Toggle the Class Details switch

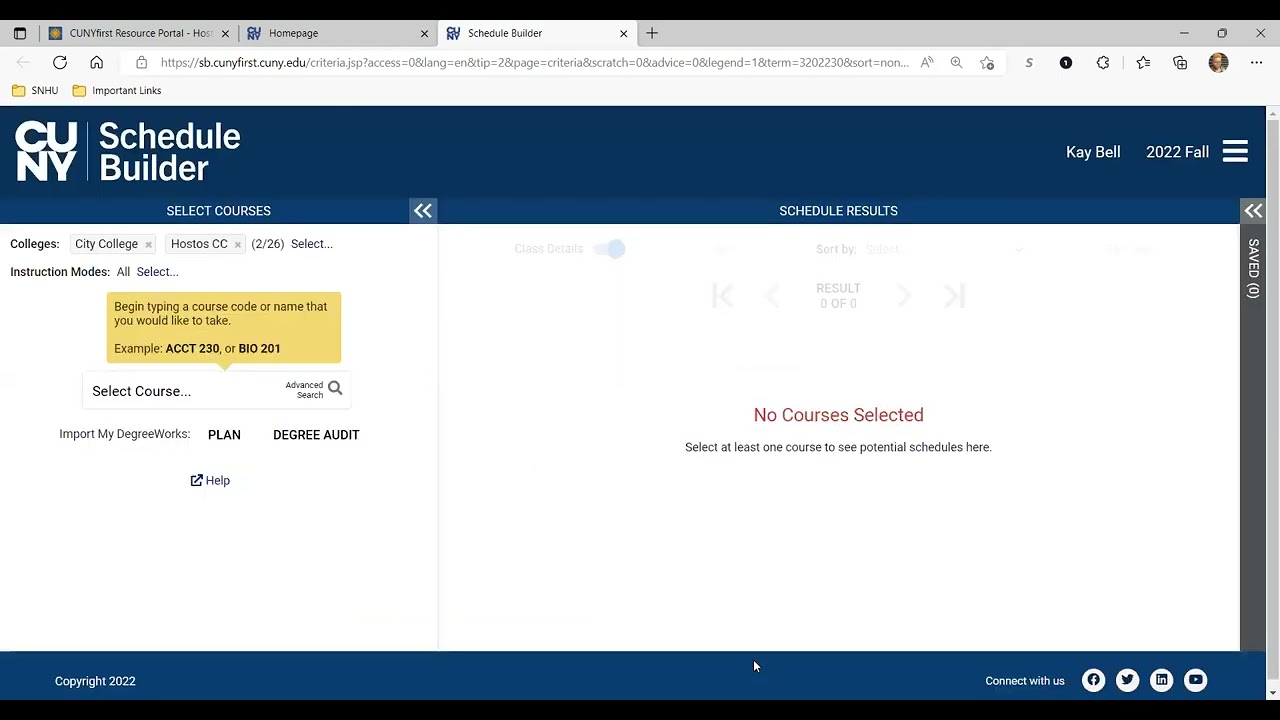(x=609, y=249)
